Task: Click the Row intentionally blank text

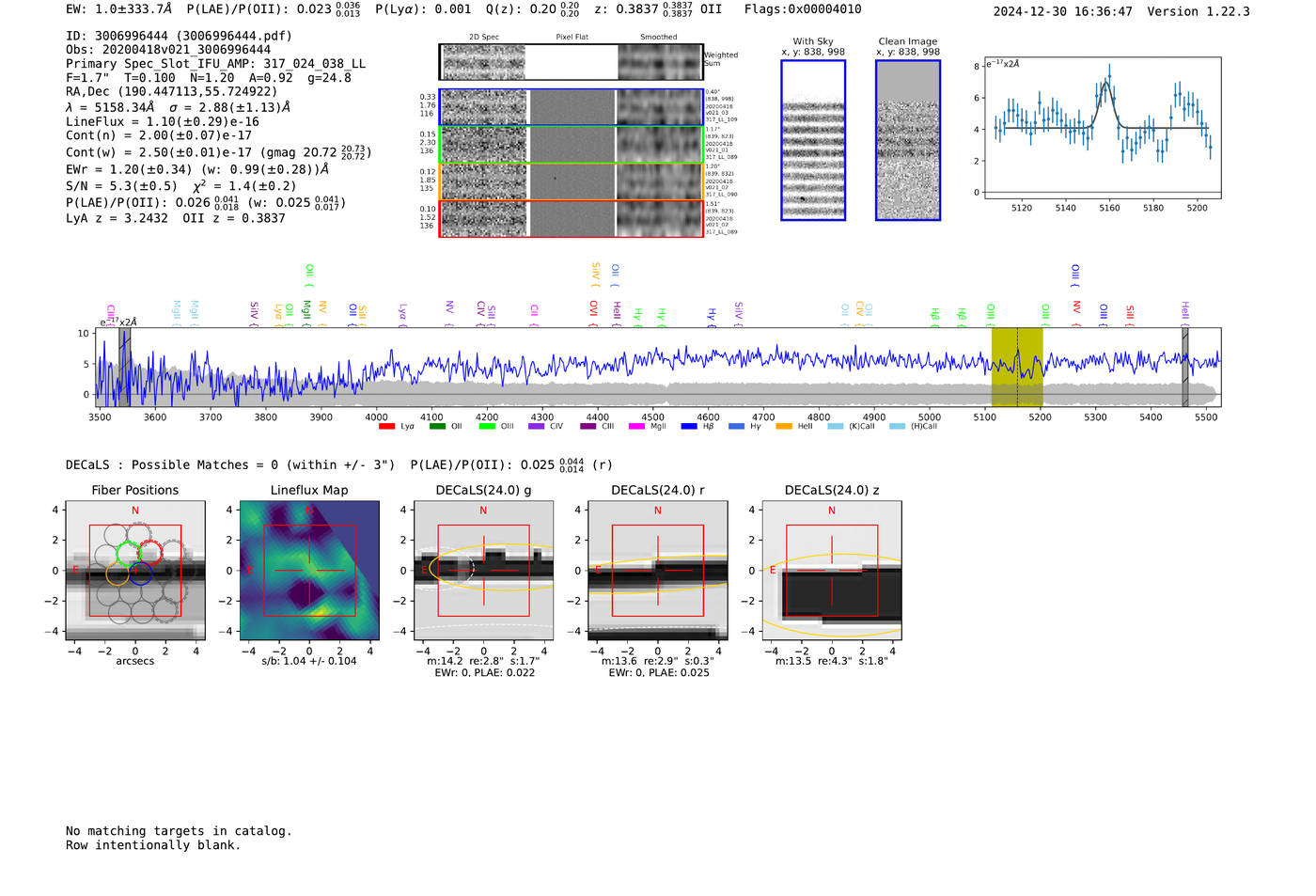Action: pyautogui.click(x=153, y=845)
